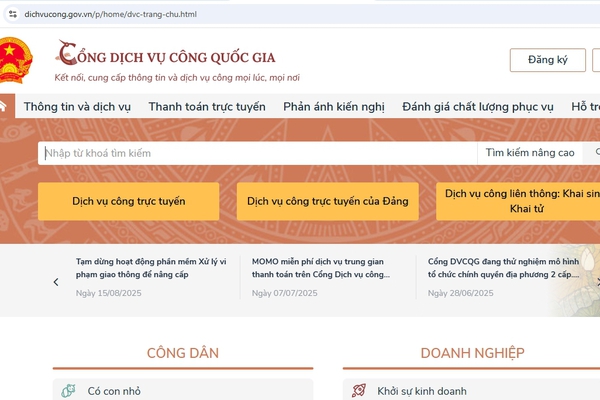Click 'Dịch vụ công trực tuyến' button
This screenshot has width=600, height=400.
[x=128, y=201]
